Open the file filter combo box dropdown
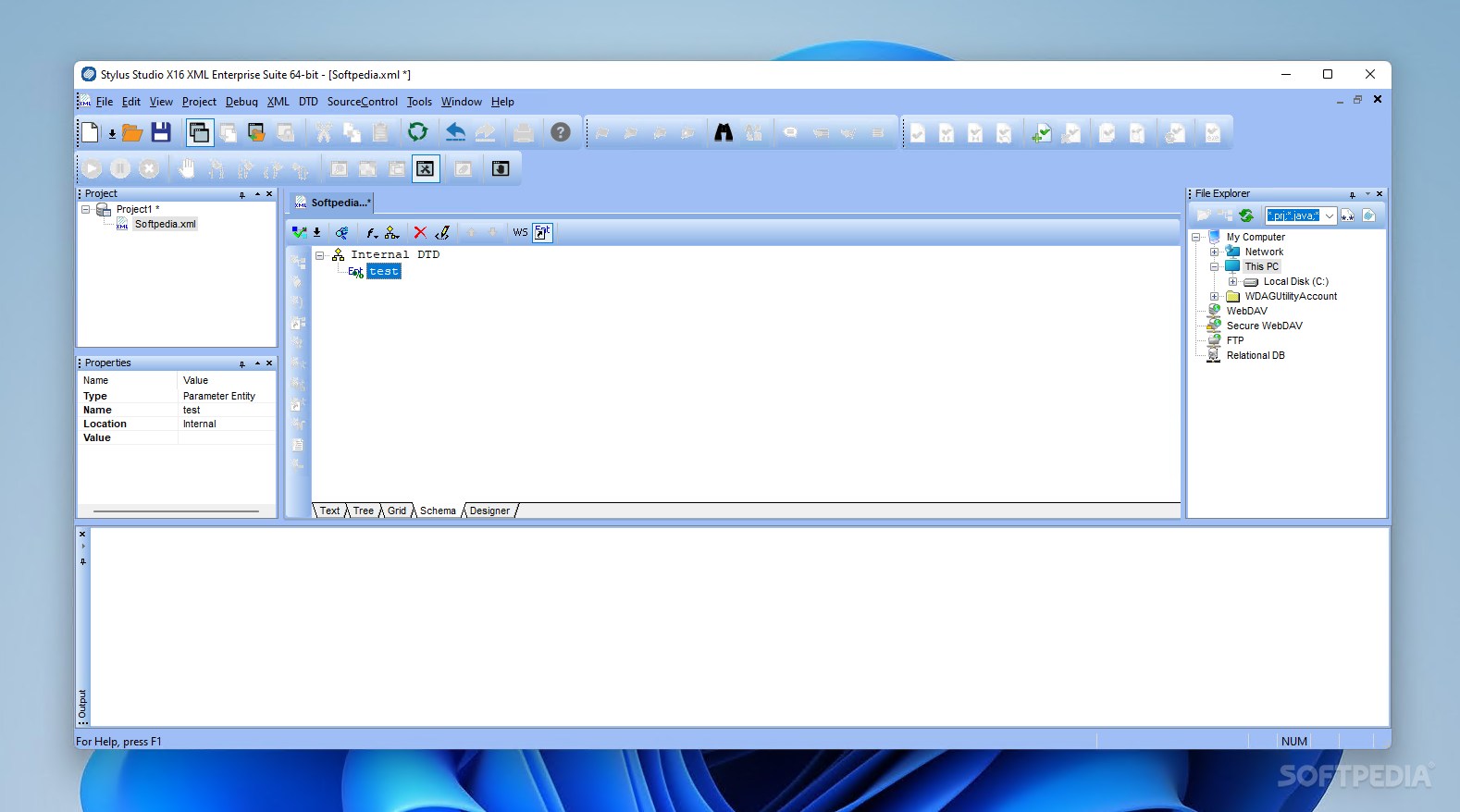1460x812 pixels. pyautogui.click(x=1330, y=215)
